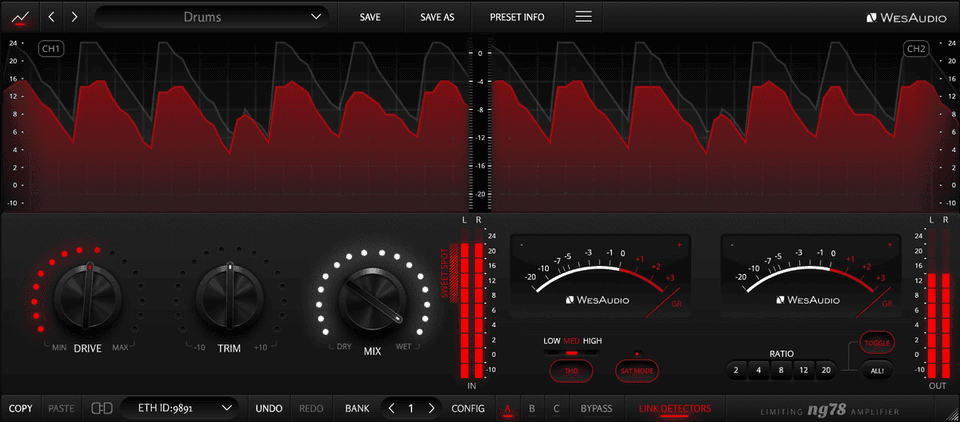
Task: Toggle BYPASS
Action: [596, 408]
